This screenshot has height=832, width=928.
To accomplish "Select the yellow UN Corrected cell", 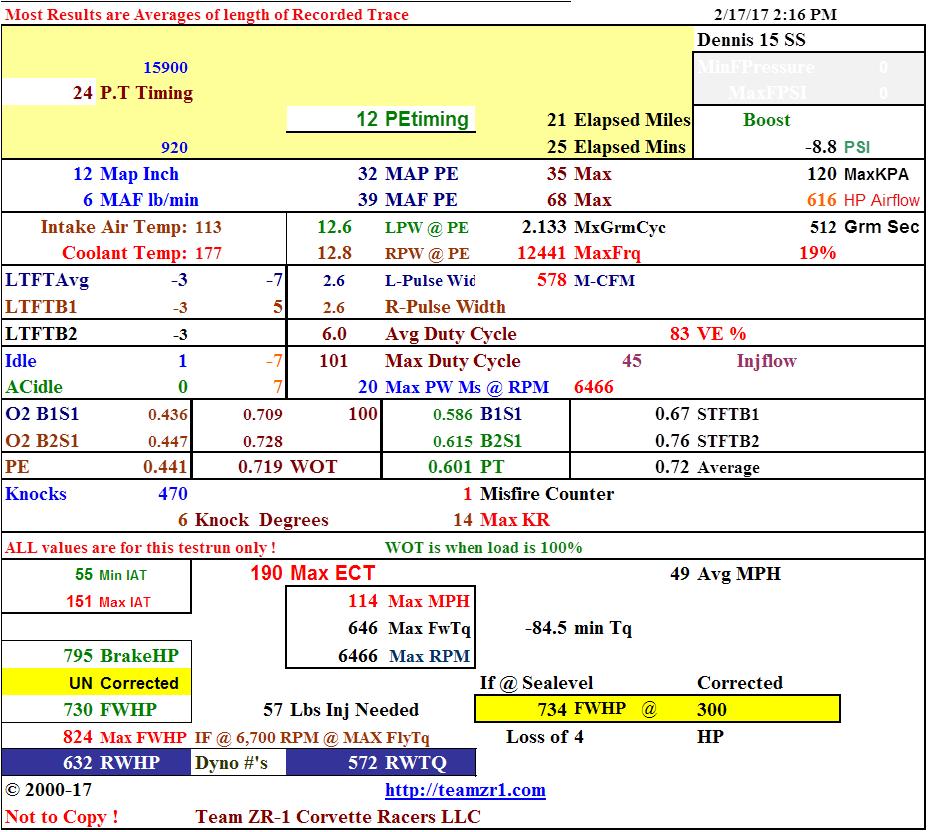I will coord(94,683).
